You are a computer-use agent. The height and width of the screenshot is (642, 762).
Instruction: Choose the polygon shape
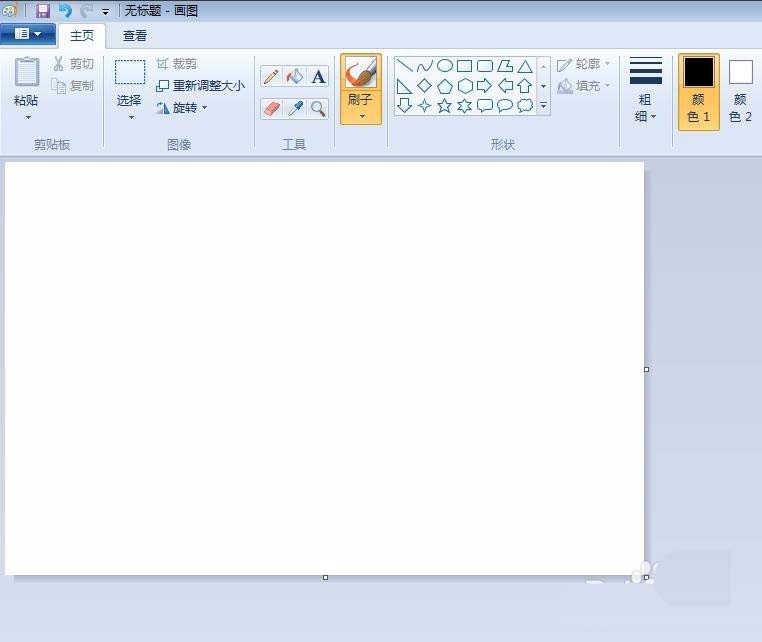point(505,66)
